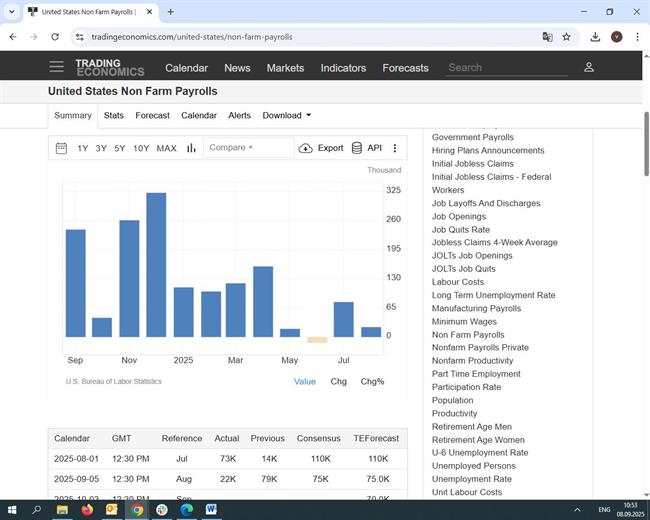Screen dimensions: 650x520
Task: Switch to the Forecast tab
Action: (153, 115)
